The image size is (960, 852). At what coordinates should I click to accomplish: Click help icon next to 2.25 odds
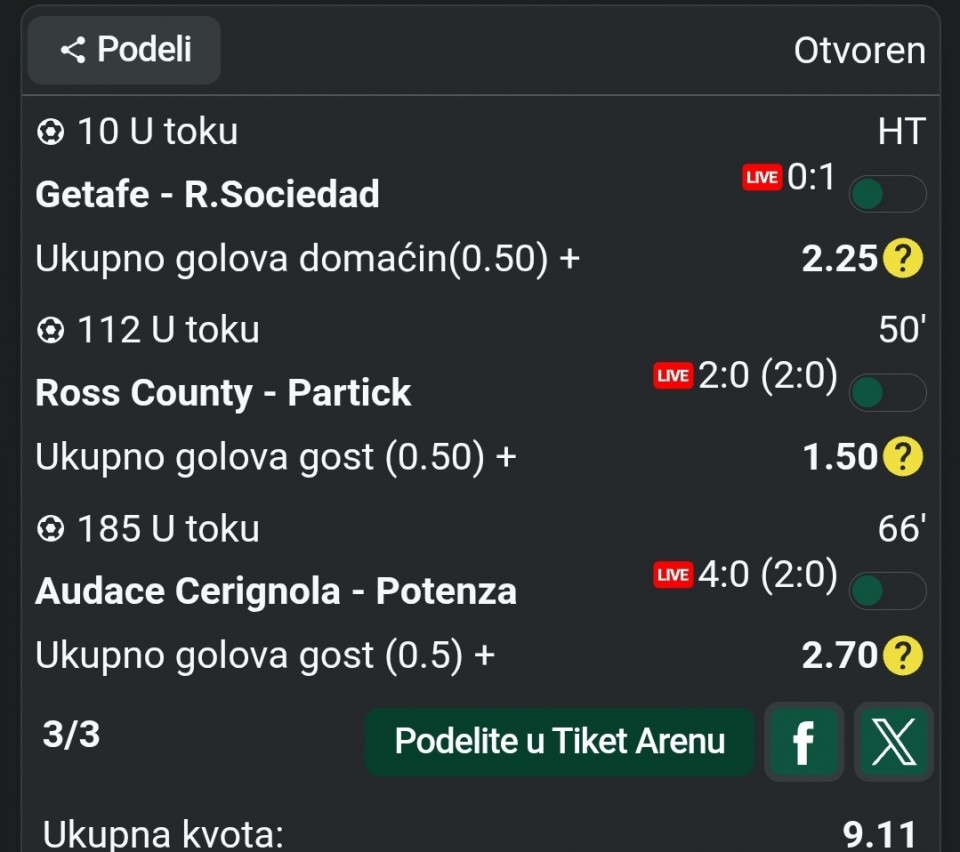[x=902, y=260]
